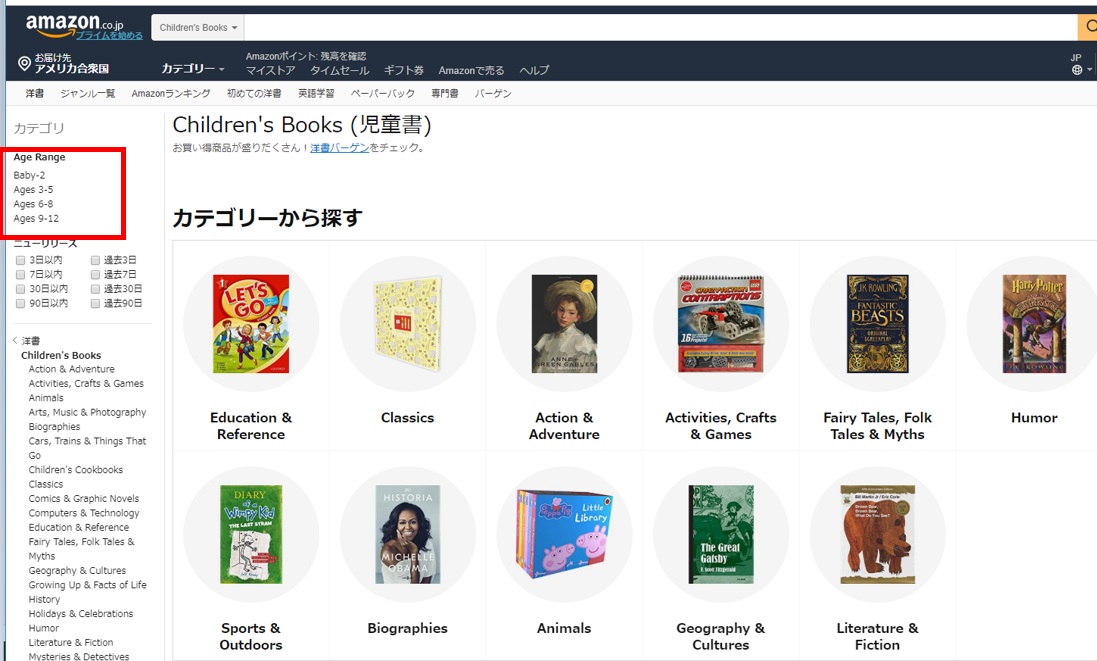Click into the search text field
Image resolution: width=1097 pixels, height=661 pixels.
click(x=660, y=27)
